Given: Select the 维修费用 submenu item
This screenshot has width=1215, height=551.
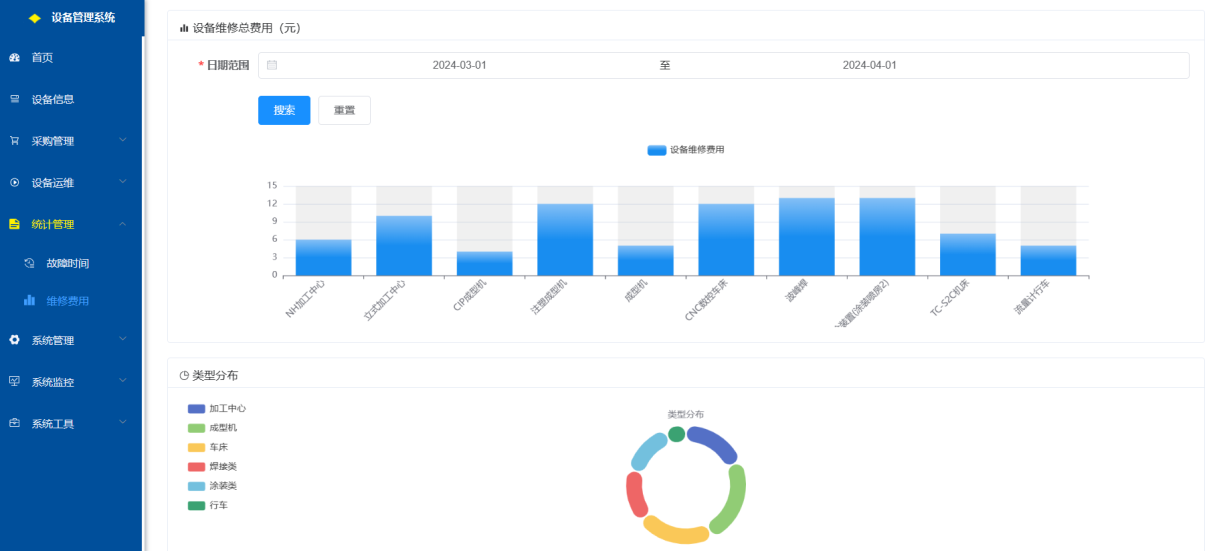Looking at the screenshot, I should click(x=71, y=300).
